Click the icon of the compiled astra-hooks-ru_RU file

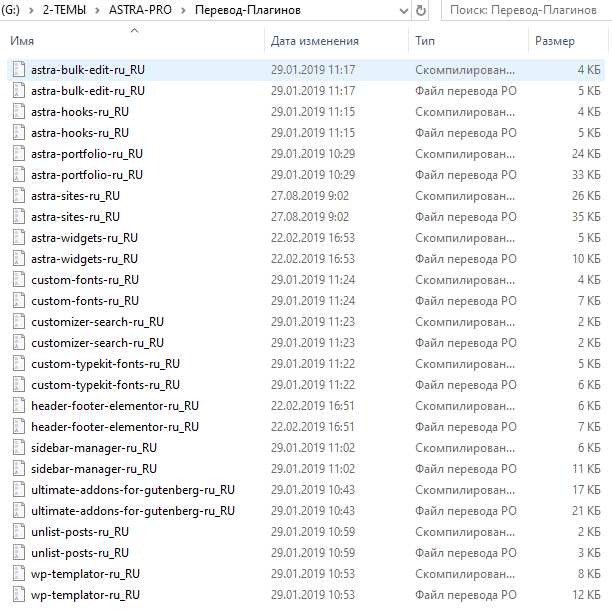[x=19, y=112]
